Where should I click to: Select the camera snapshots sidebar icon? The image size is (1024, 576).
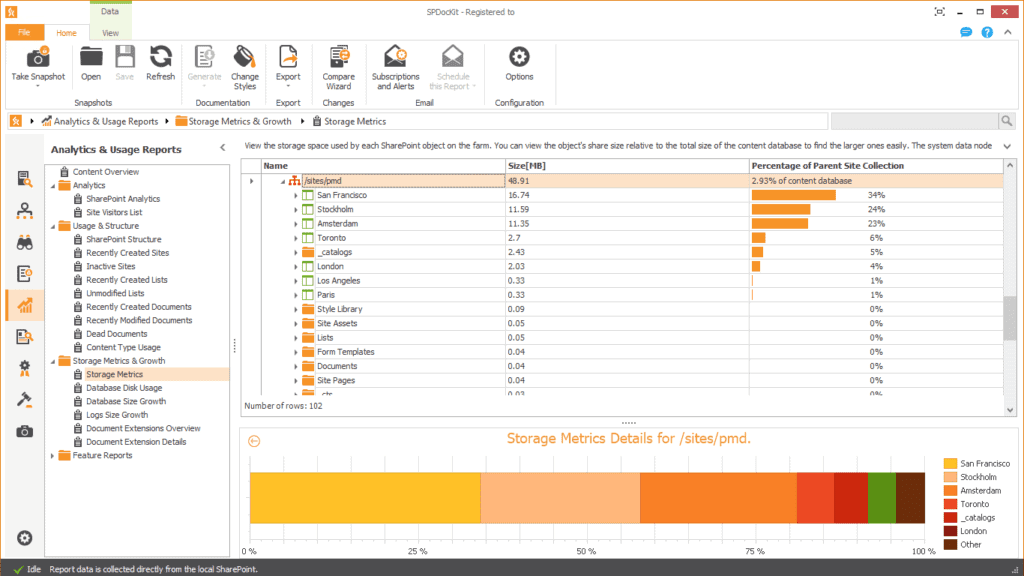(25, 431)
